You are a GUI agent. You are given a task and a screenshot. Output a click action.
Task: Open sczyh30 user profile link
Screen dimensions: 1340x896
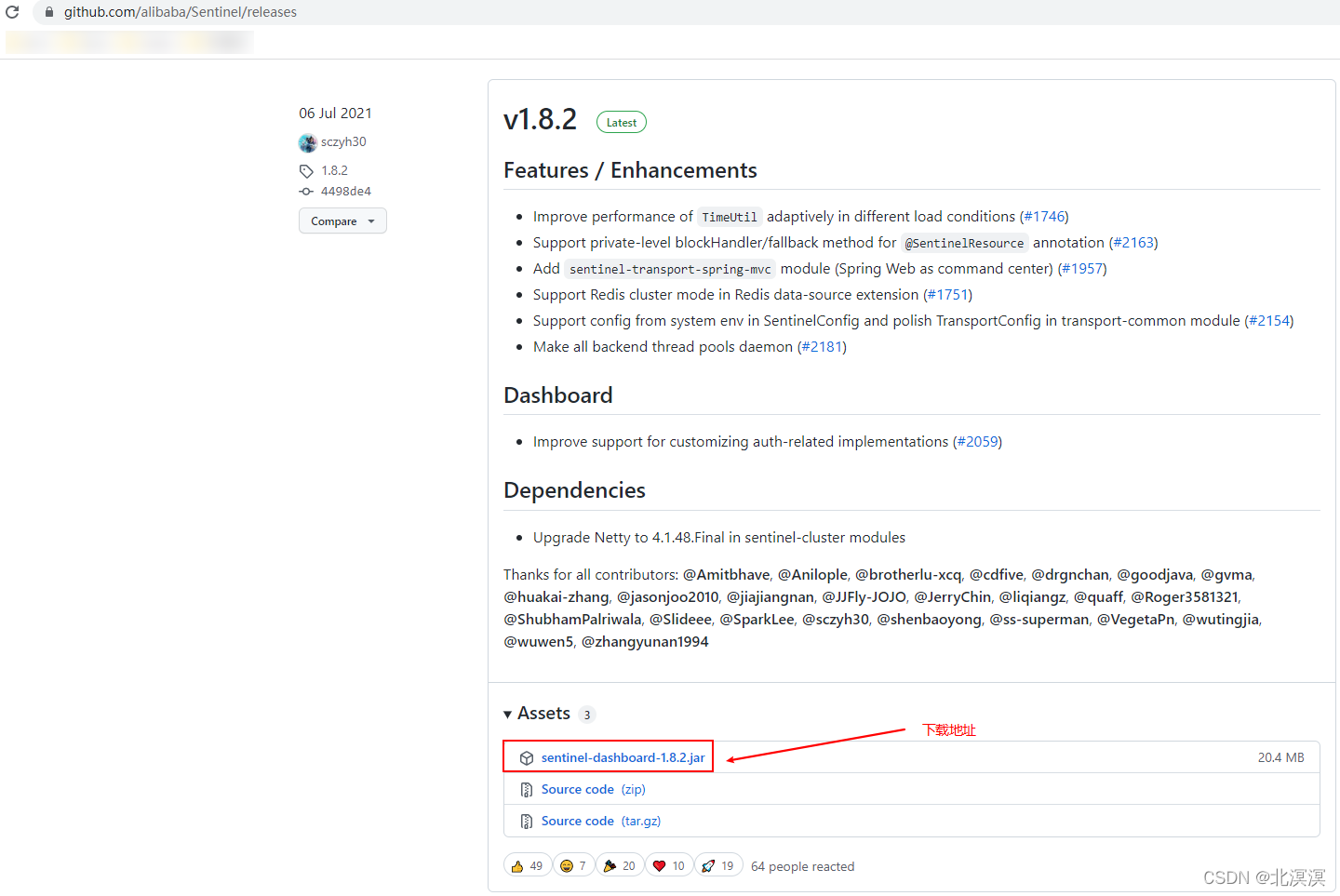click(343, 142)
